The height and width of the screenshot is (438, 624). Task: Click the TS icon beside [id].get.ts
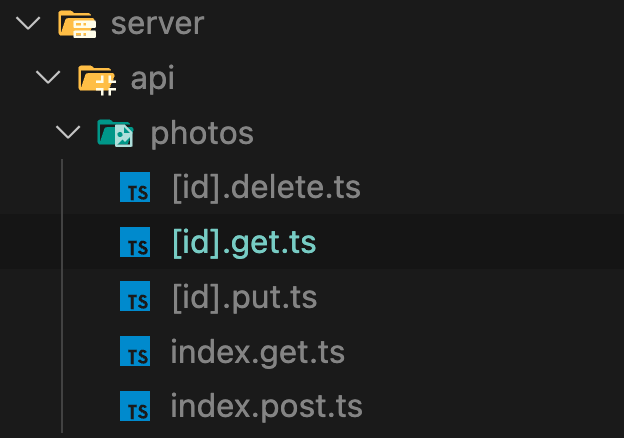click(134, 242)
